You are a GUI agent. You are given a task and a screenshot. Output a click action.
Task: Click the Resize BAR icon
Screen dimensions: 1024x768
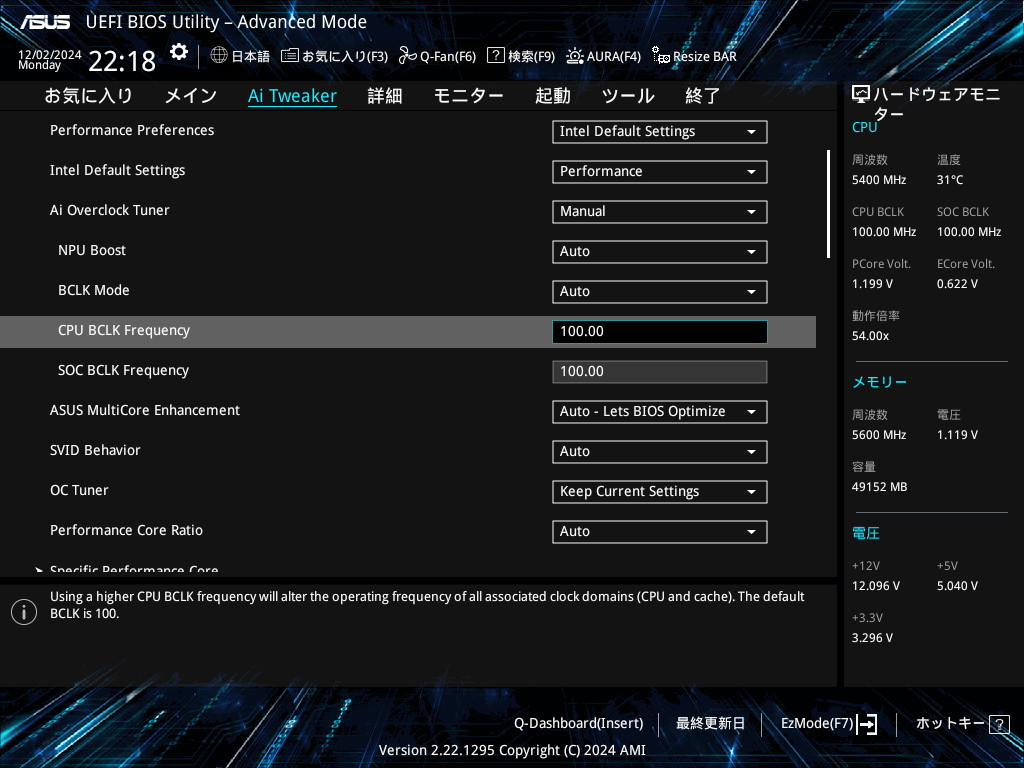point(660,56)
